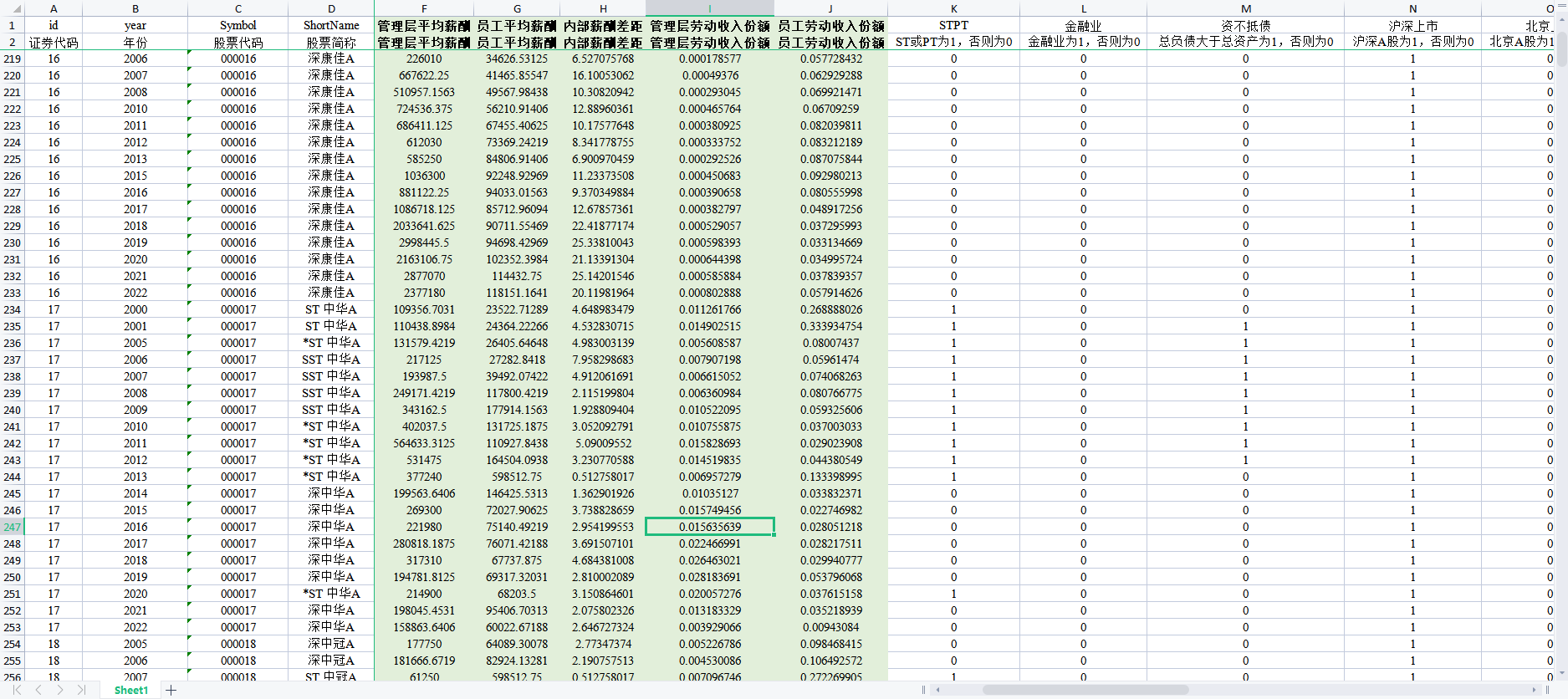This screenshot has width=1568, height=699.
Task: Click the horizontal scrollbar right arrow
Action: point(1535,690)
